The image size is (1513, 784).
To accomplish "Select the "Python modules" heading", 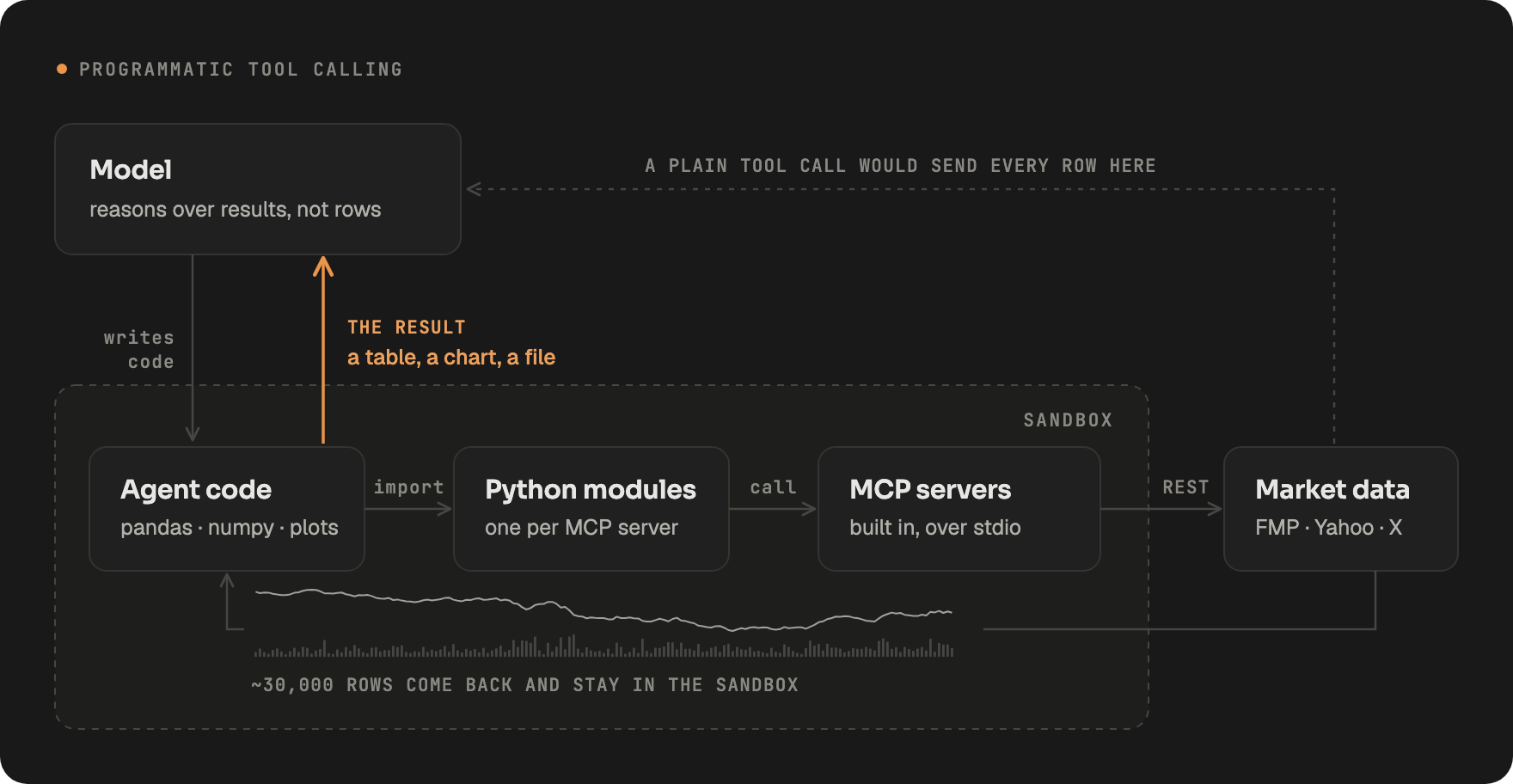I will (591, 489).
